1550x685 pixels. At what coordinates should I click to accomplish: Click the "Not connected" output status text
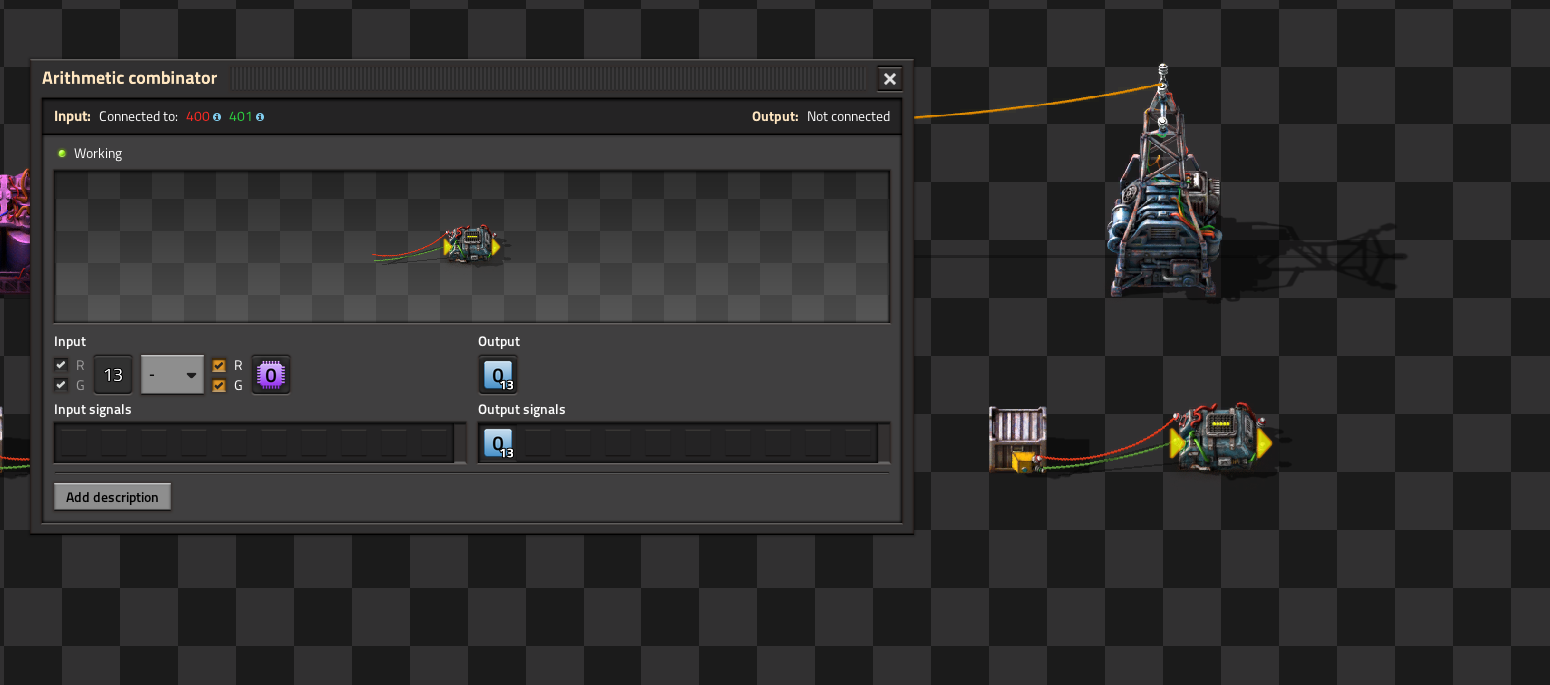pos(848,117)
